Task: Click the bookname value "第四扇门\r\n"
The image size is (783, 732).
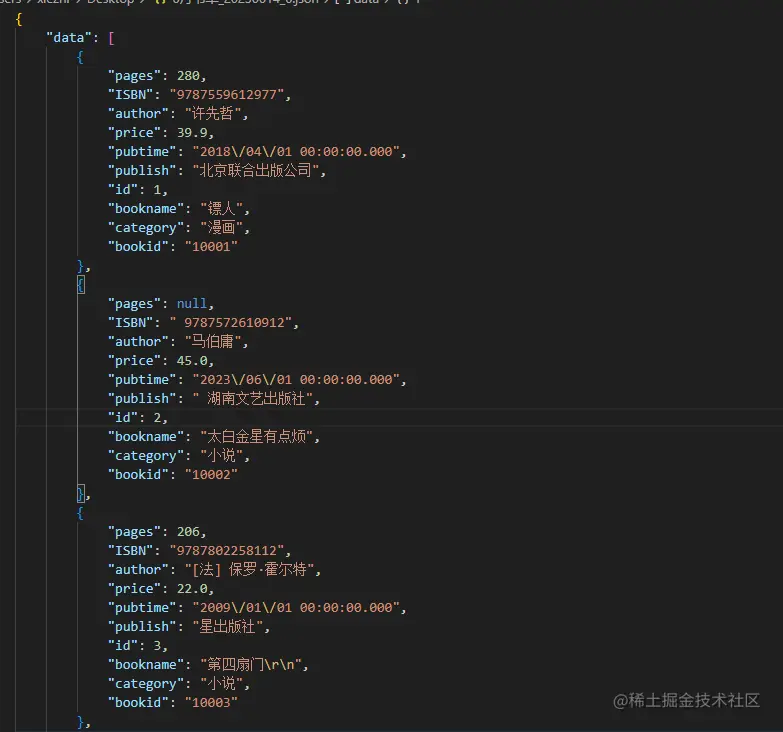Action: [251, 665]
